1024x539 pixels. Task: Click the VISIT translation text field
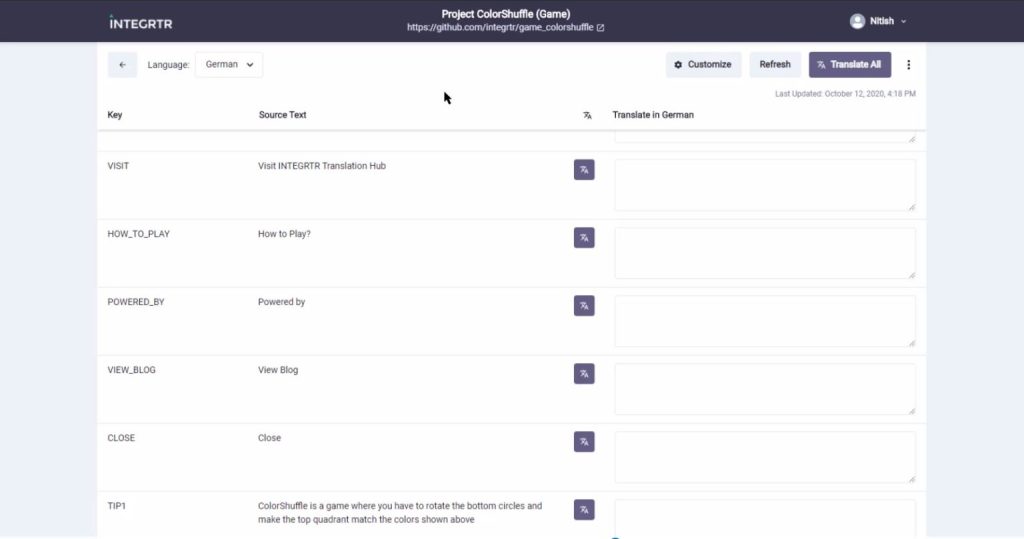coord(764,185)
